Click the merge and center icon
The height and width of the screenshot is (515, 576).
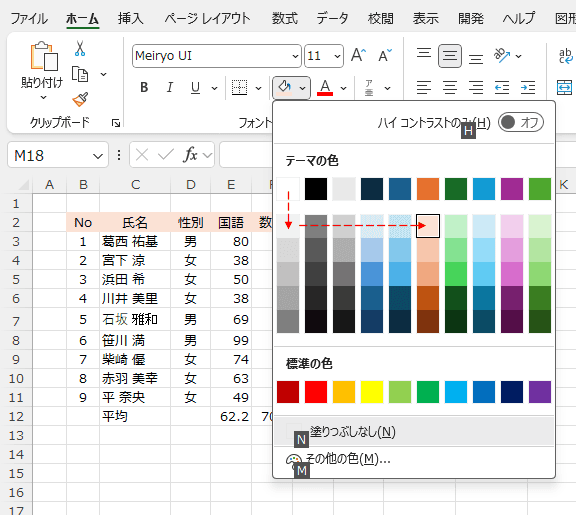[x=565, y=87]
